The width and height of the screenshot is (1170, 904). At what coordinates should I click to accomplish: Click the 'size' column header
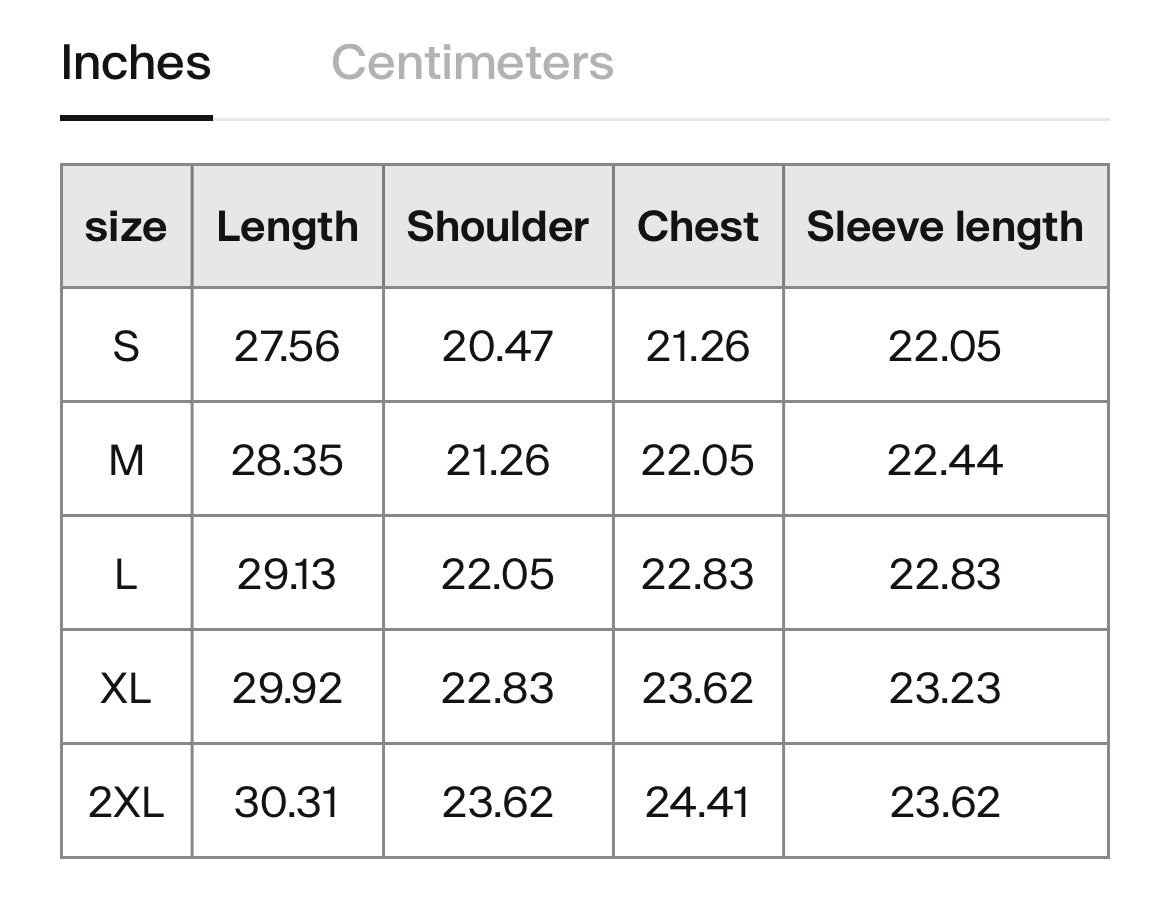click(126, 227)
